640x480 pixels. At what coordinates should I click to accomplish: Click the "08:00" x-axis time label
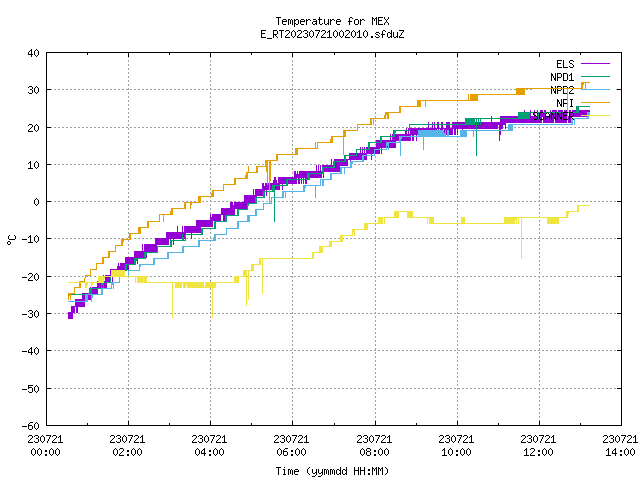click(374, 452)
